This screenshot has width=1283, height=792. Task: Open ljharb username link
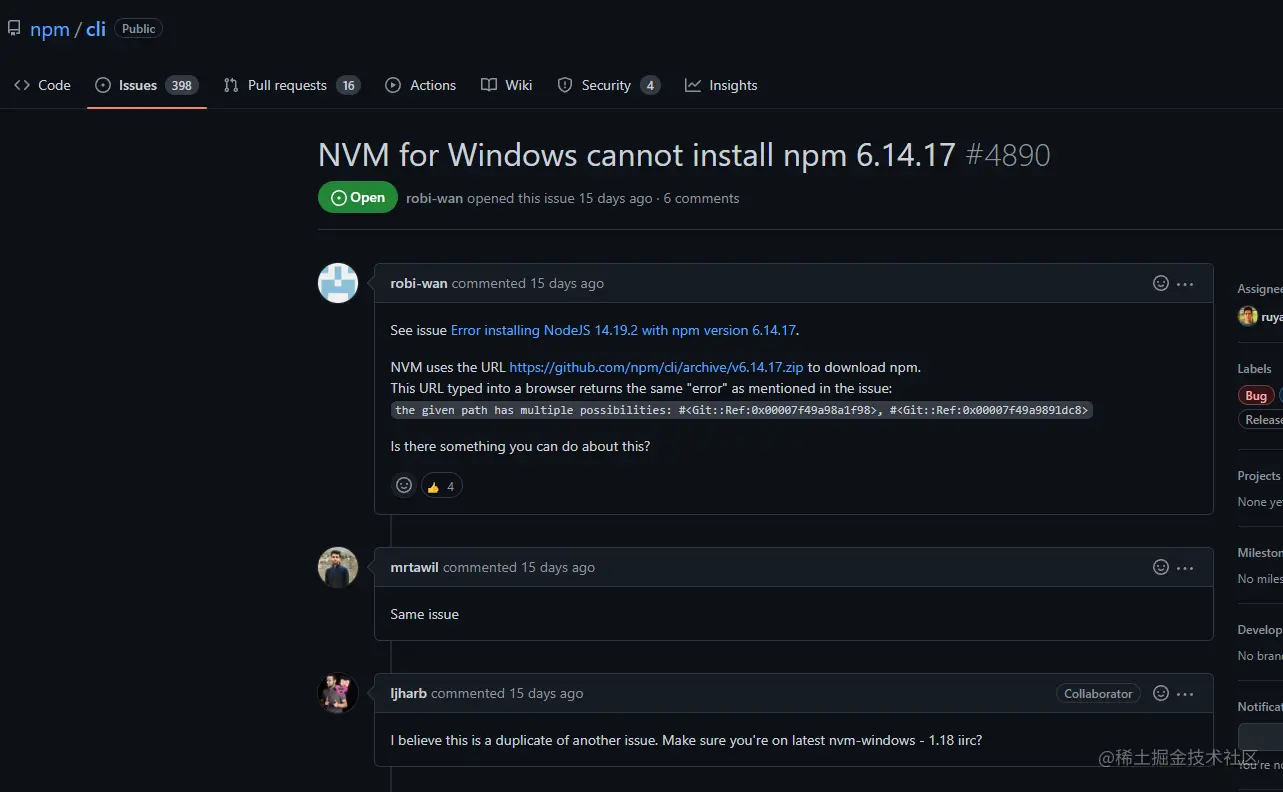point(408,693)
